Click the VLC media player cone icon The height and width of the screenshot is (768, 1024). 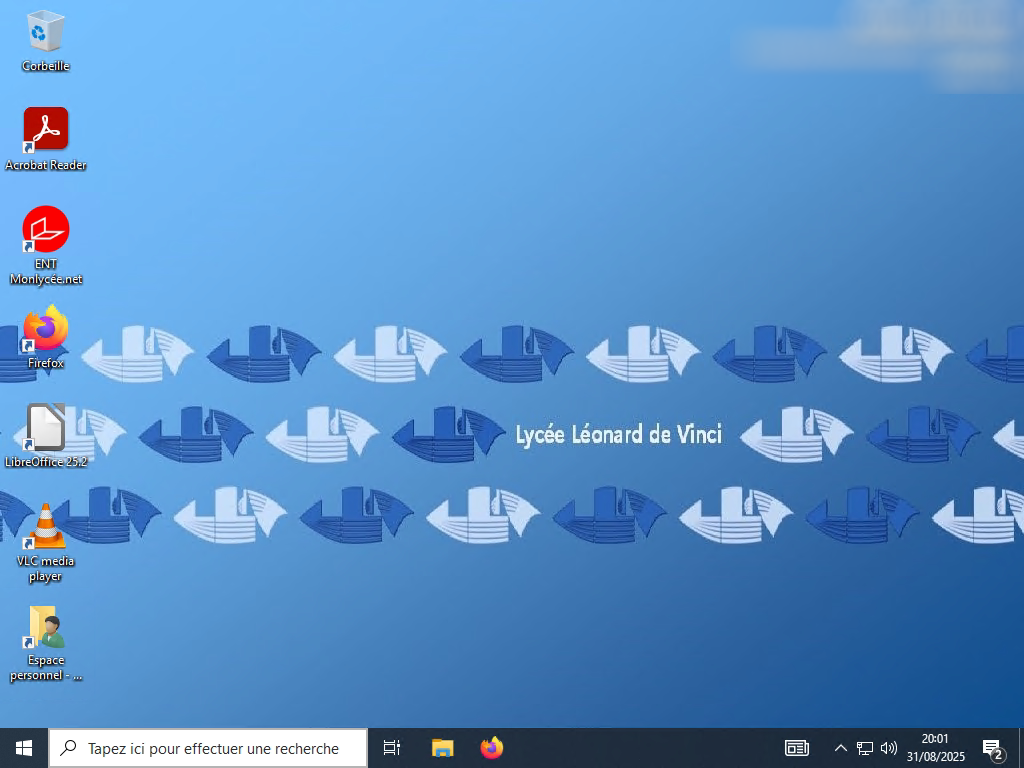pos(45,527)
